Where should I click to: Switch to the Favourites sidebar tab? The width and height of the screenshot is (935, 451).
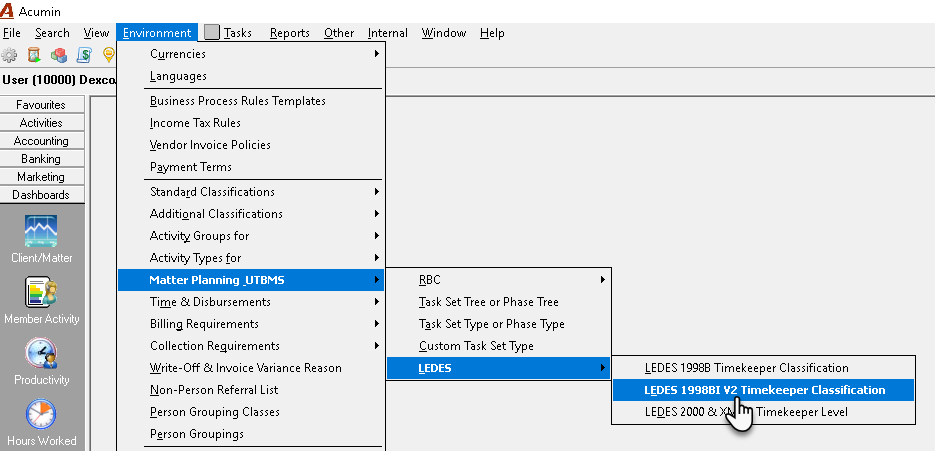41,104
